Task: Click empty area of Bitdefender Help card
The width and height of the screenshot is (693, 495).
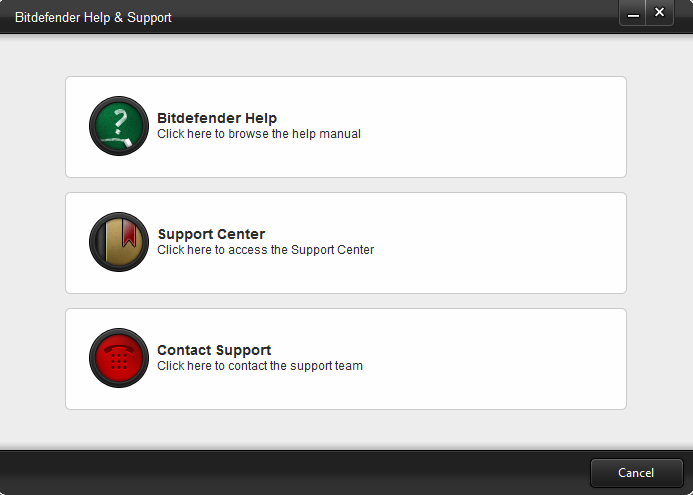Action: [486, 127]
